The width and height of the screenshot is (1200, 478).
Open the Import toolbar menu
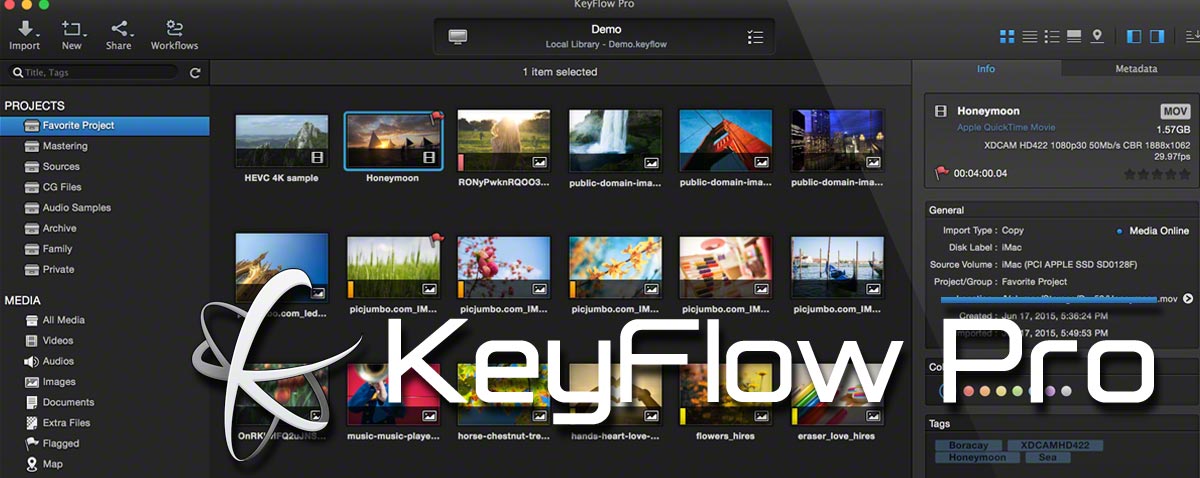coord(25,35)
